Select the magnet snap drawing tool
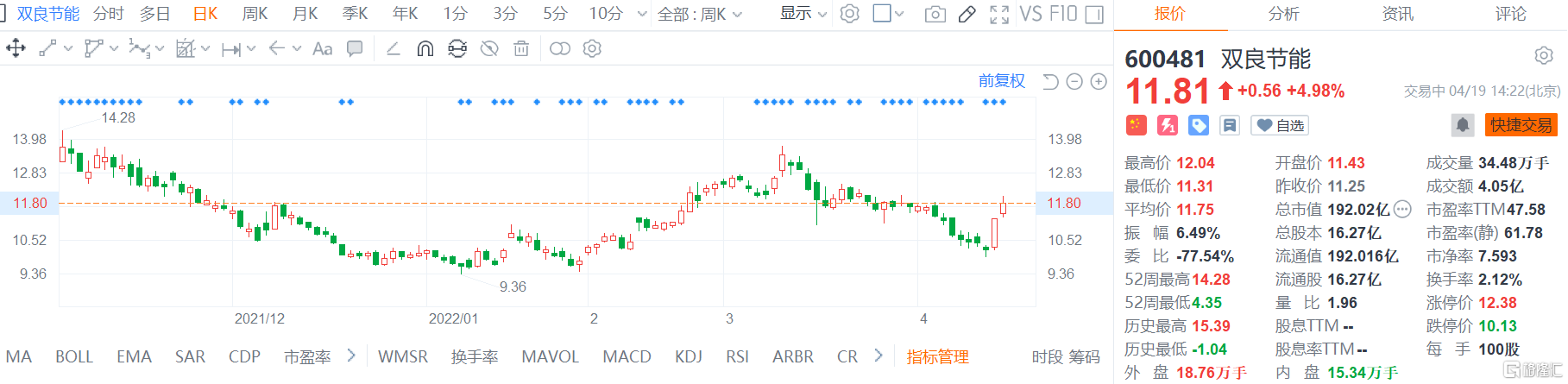This screenshot has width=1568, height=384. (x=425, y=49)
